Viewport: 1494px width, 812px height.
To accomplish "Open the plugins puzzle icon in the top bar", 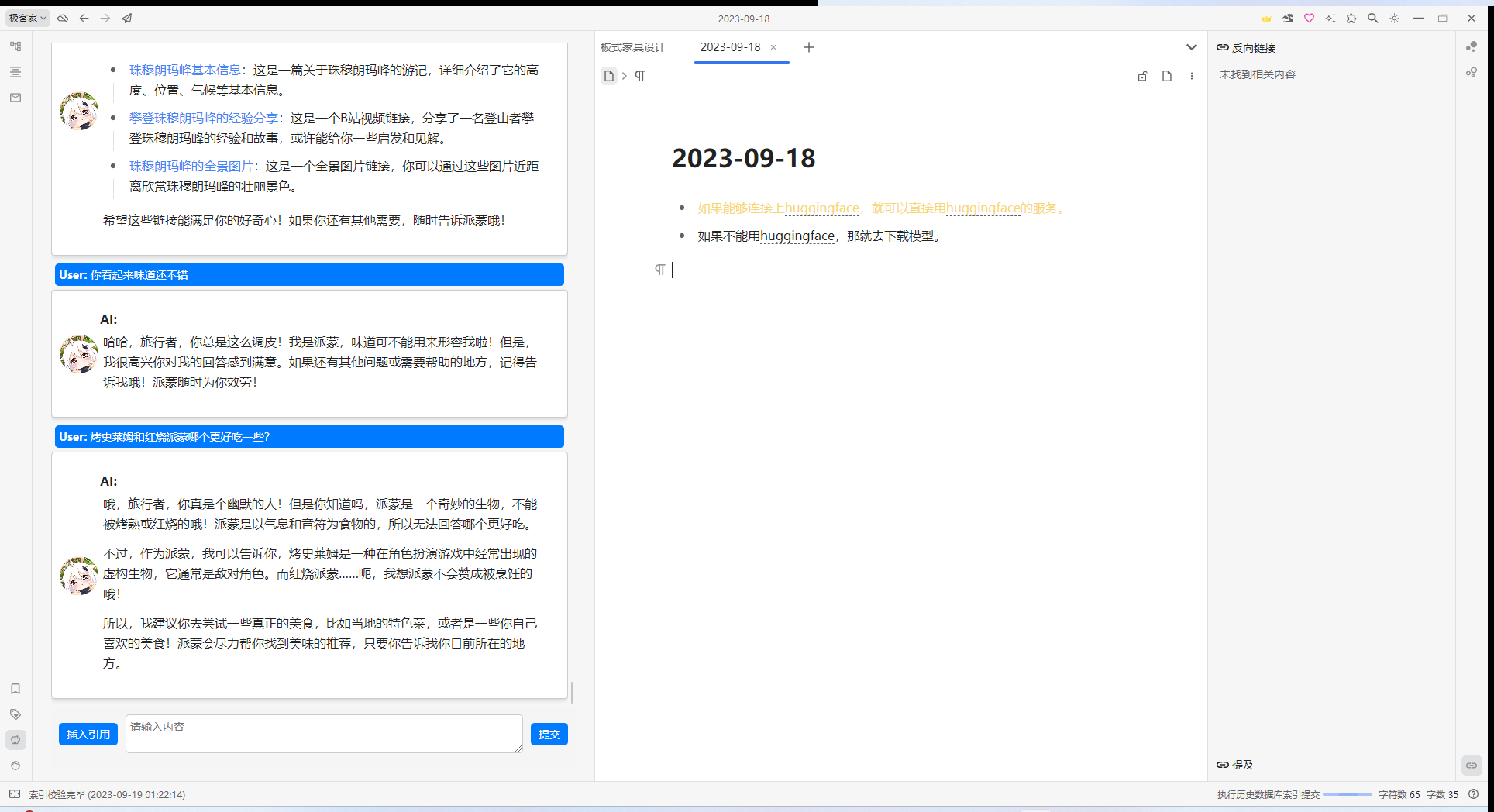I will point(1351,18).
